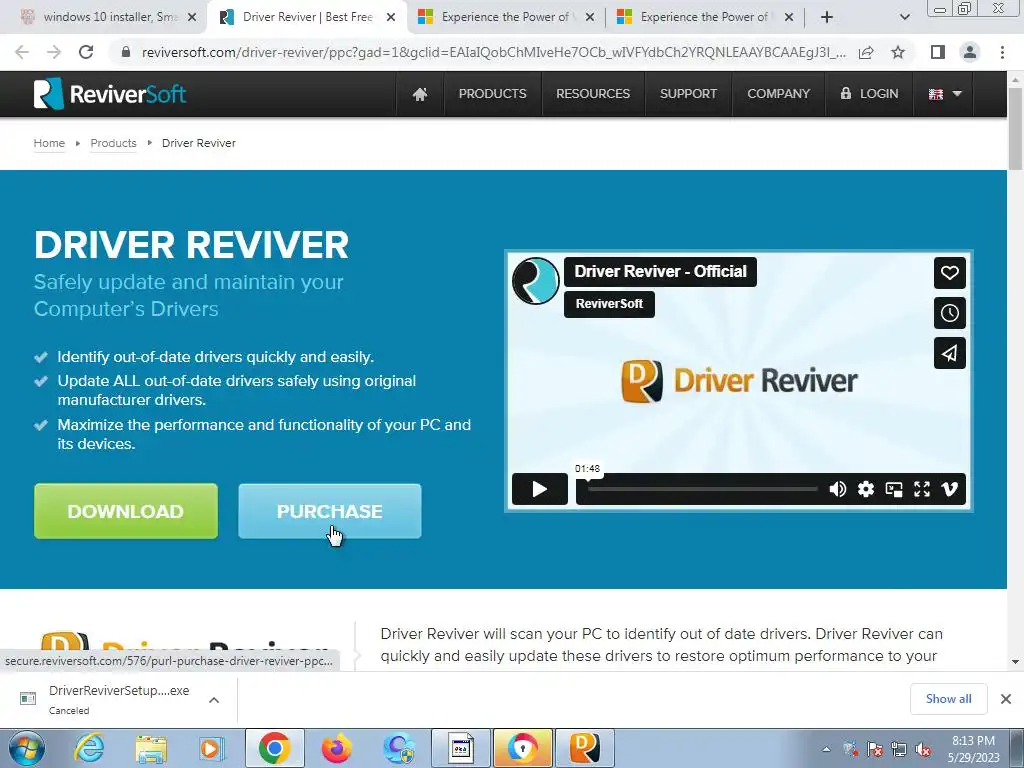The height and width of the screenshot is (768, 1024).
Task: Show hidden system tray icons
Action: (826, 749)
